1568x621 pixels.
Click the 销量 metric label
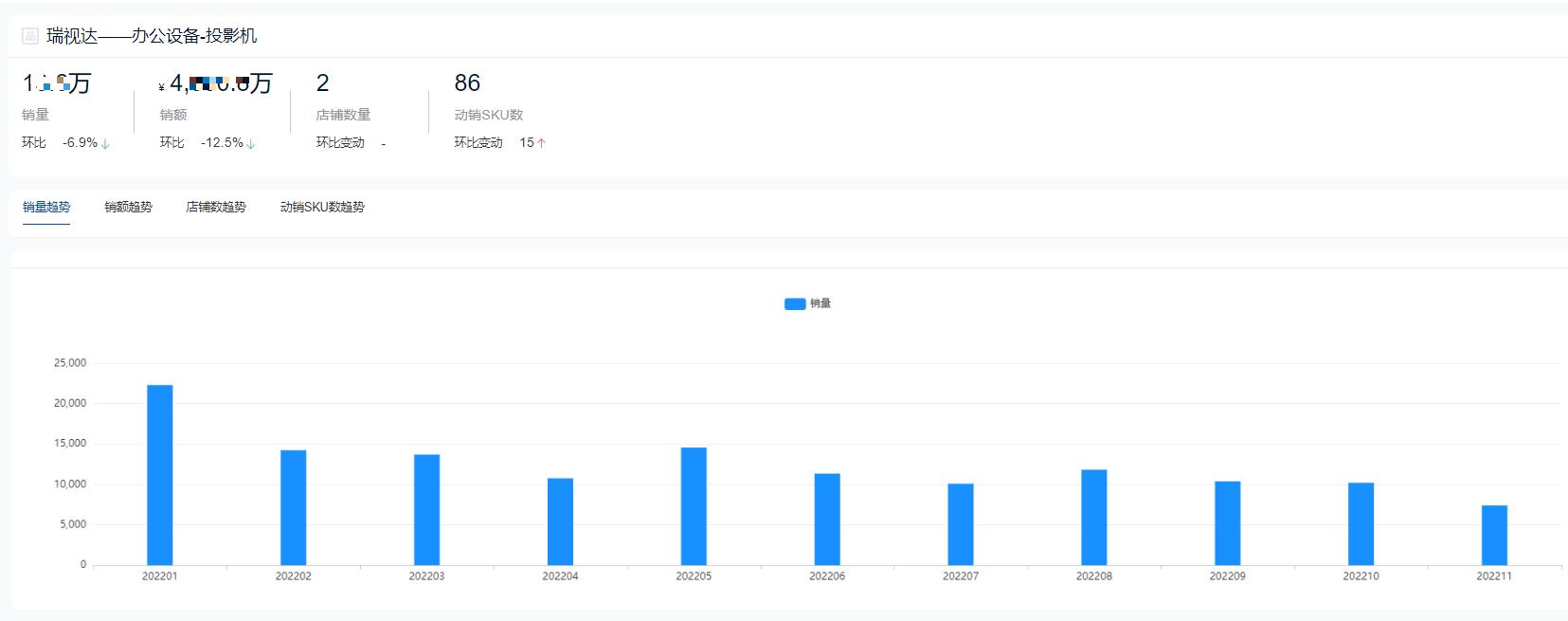pos(36,115)
